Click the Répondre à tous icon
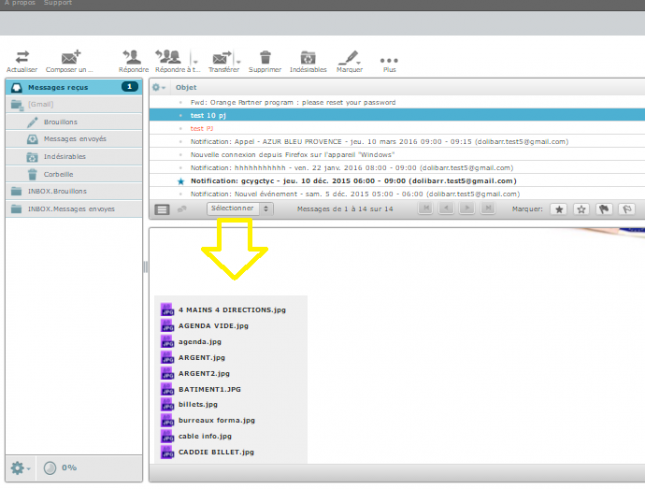Image resolution: width=645 pixels, height=489 pixels. click(168, 57)
